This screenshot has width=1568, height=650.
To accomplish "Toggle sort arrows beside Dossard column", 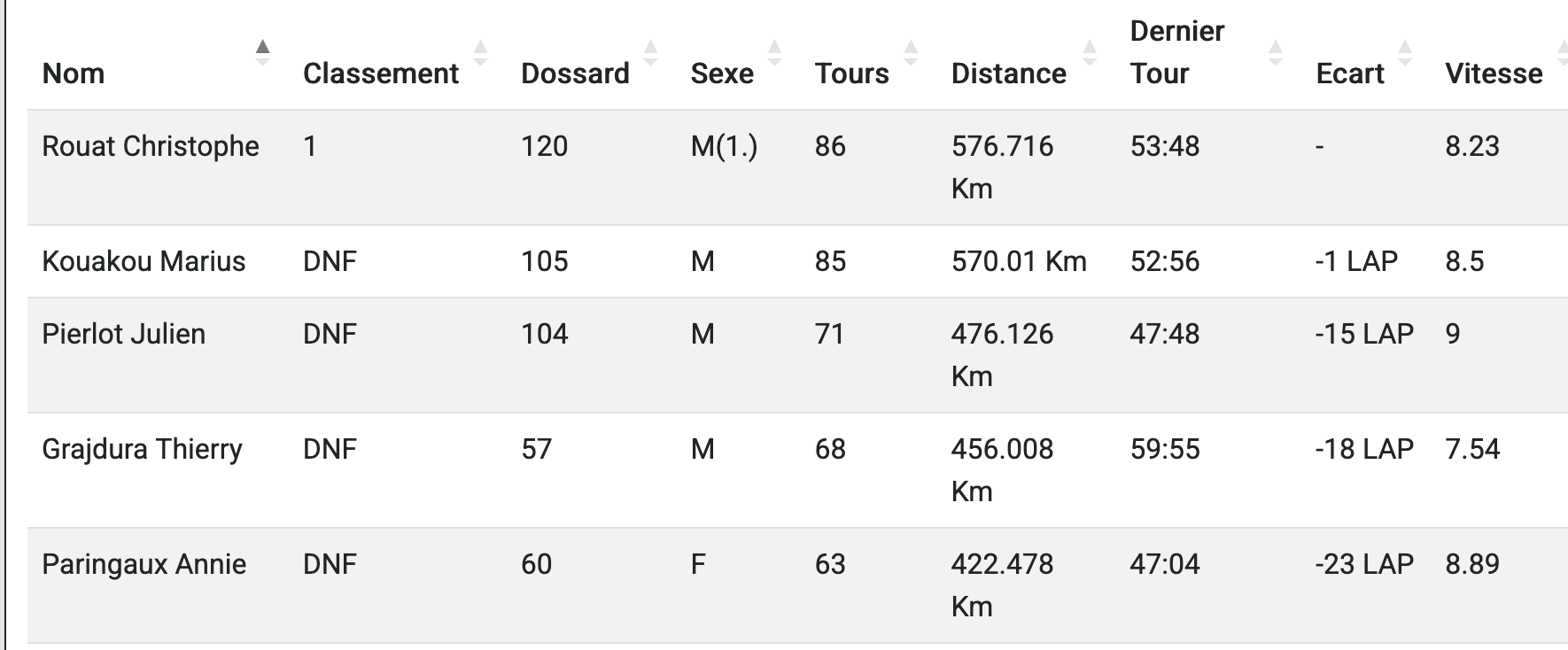I will tap(650, 53).
